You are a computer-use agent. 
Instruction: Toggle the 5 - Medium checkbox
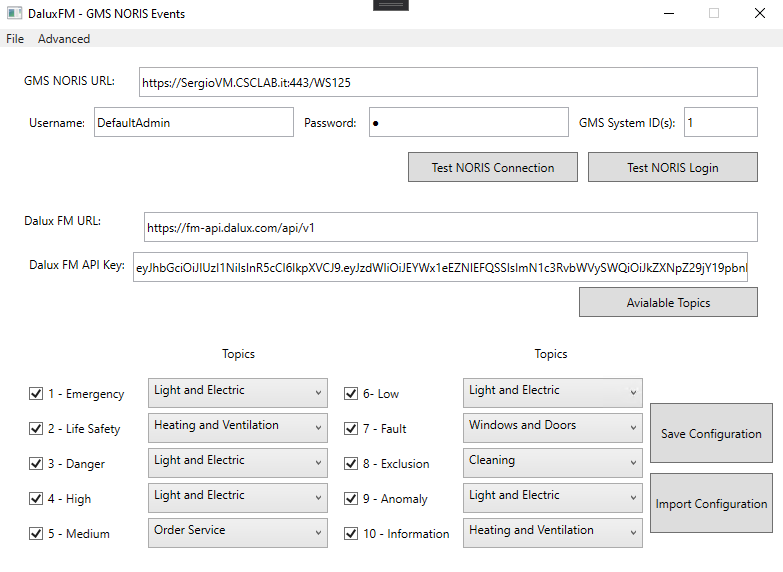click(36, 534)
